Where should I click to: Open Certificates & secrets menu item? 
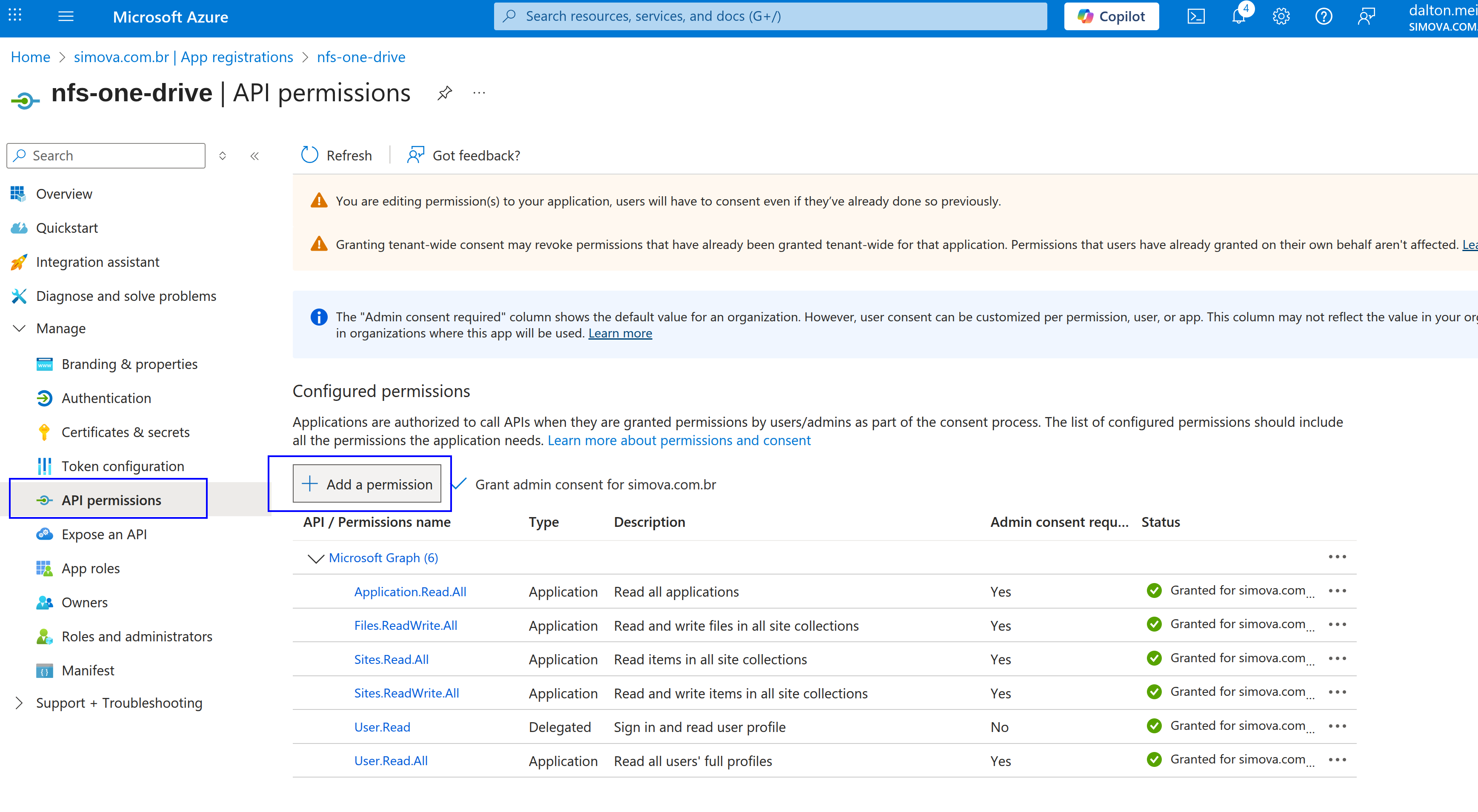click(125, 432)
